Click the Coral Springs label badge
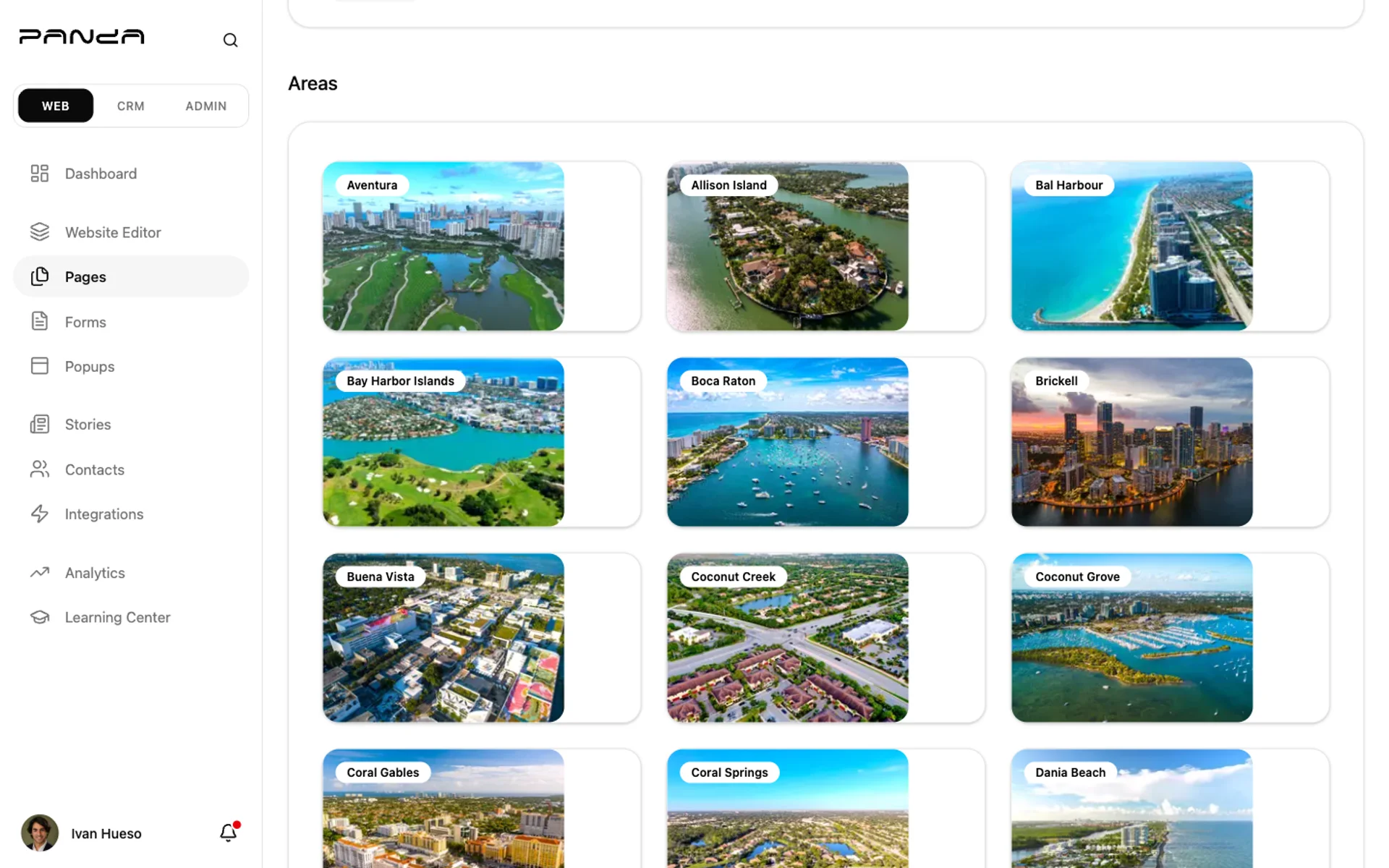This screenshot has width=1389, height=868. pyautogui.click(x=729, y=773)
